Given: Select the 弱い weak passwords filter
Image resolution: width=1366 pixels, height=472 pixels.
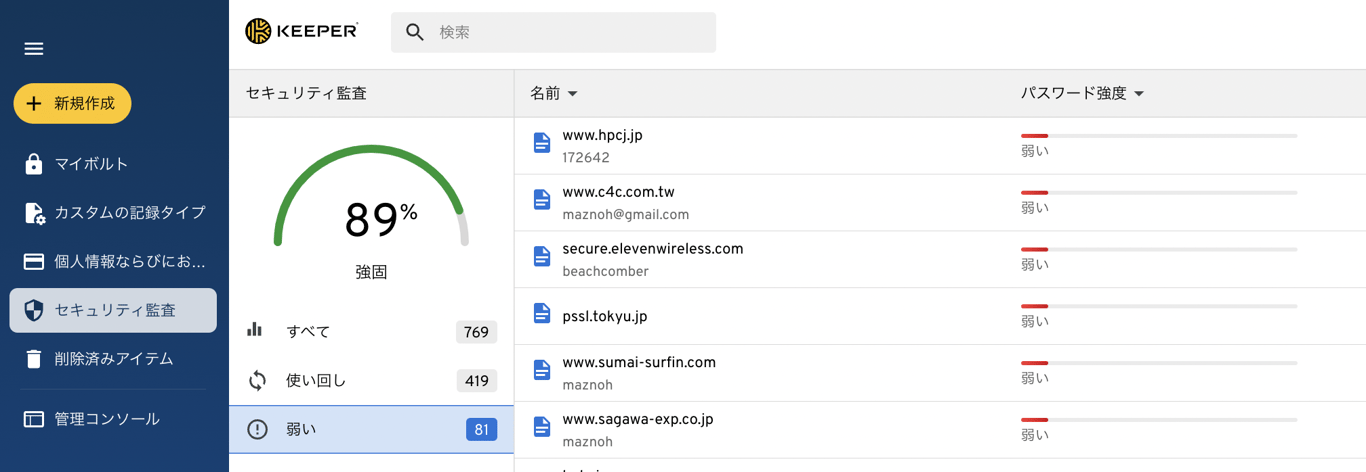Looking at the screenshot, I should click(x=371, y=430).
